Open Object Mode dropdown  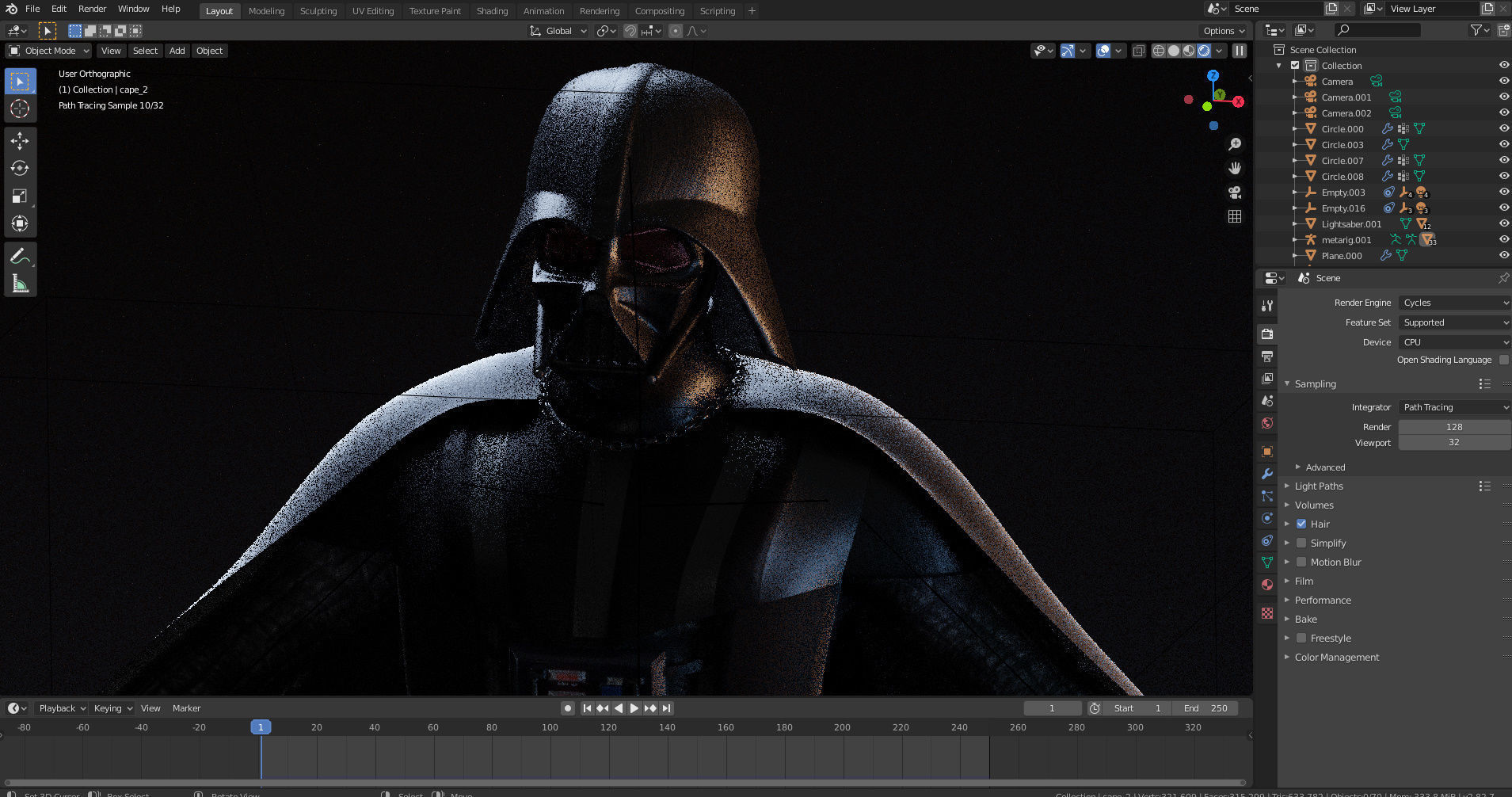click(49, 51)
